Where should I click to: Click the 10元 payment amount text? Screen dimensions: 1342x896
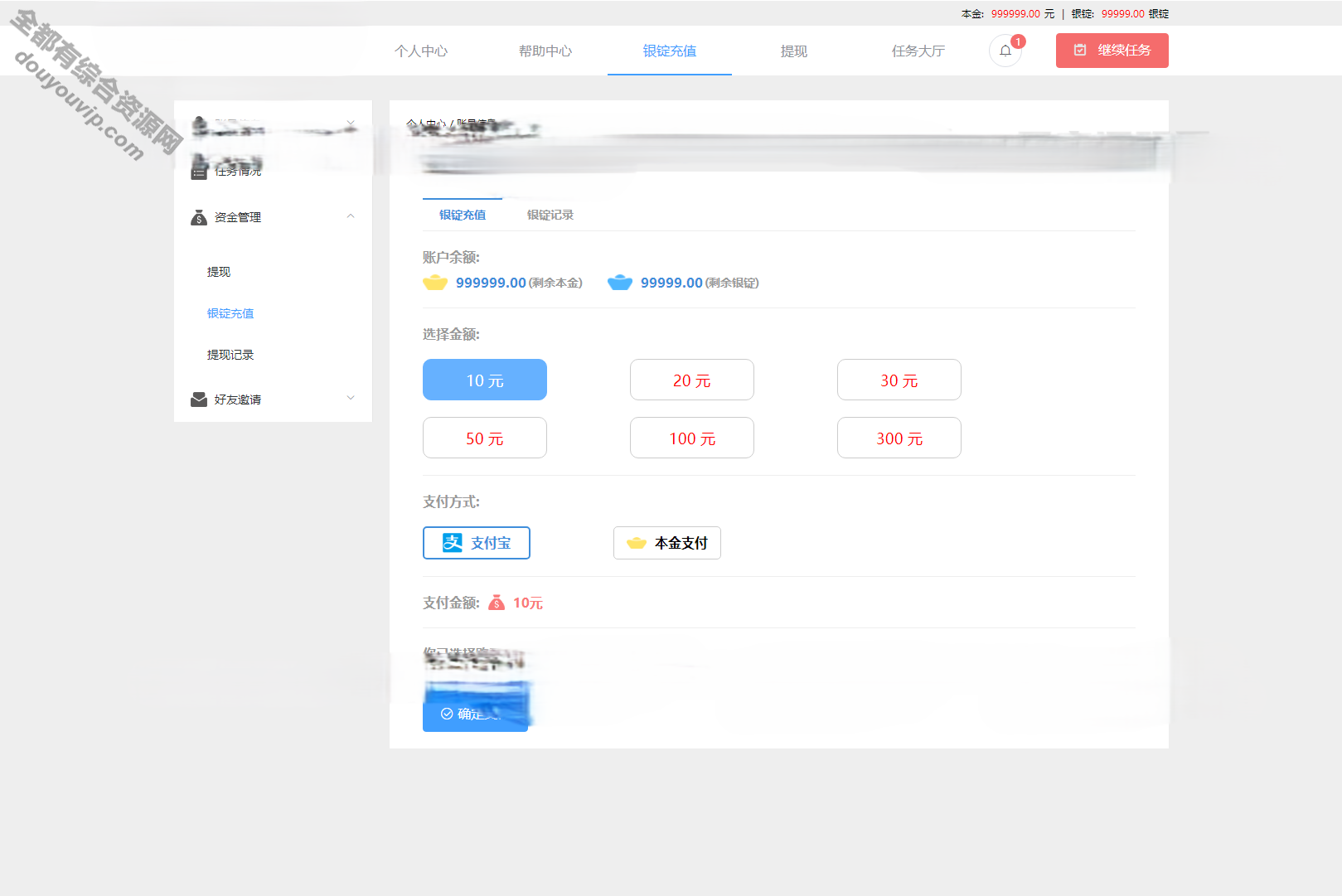(x=528, y=603)
